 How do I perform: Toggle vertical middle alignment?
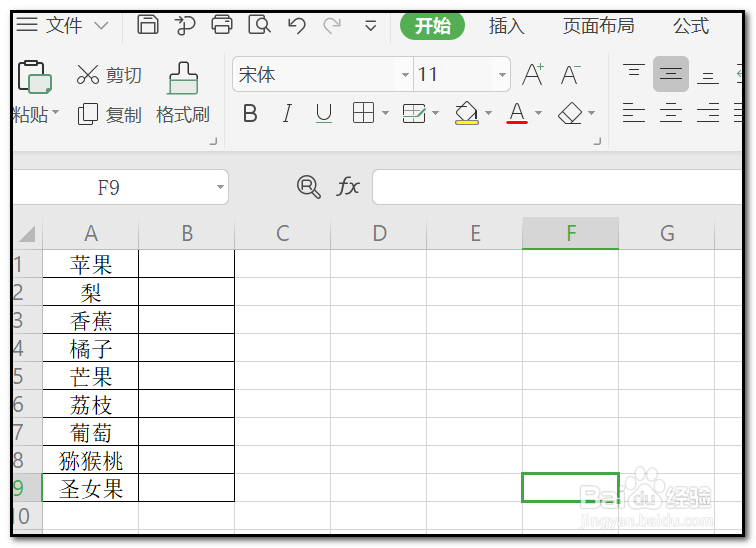(x=671, y=74)
